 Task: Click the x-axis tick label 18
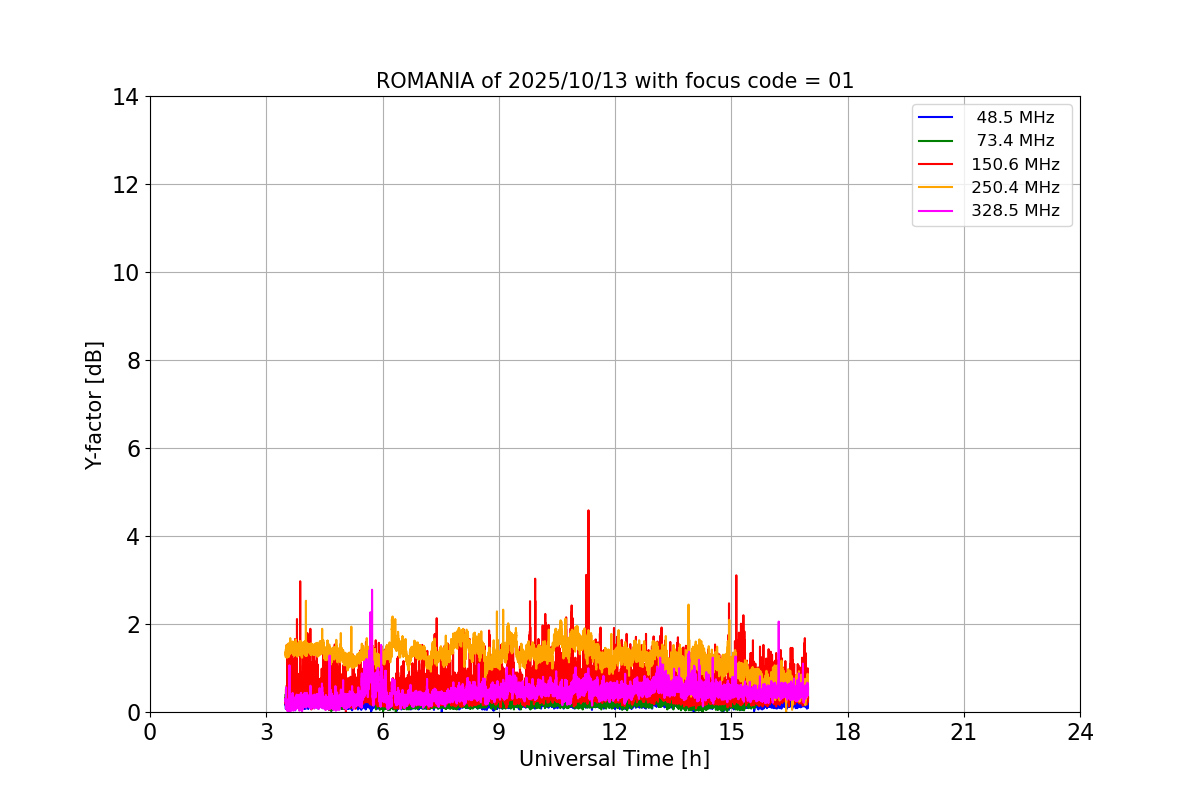(848, 732)
